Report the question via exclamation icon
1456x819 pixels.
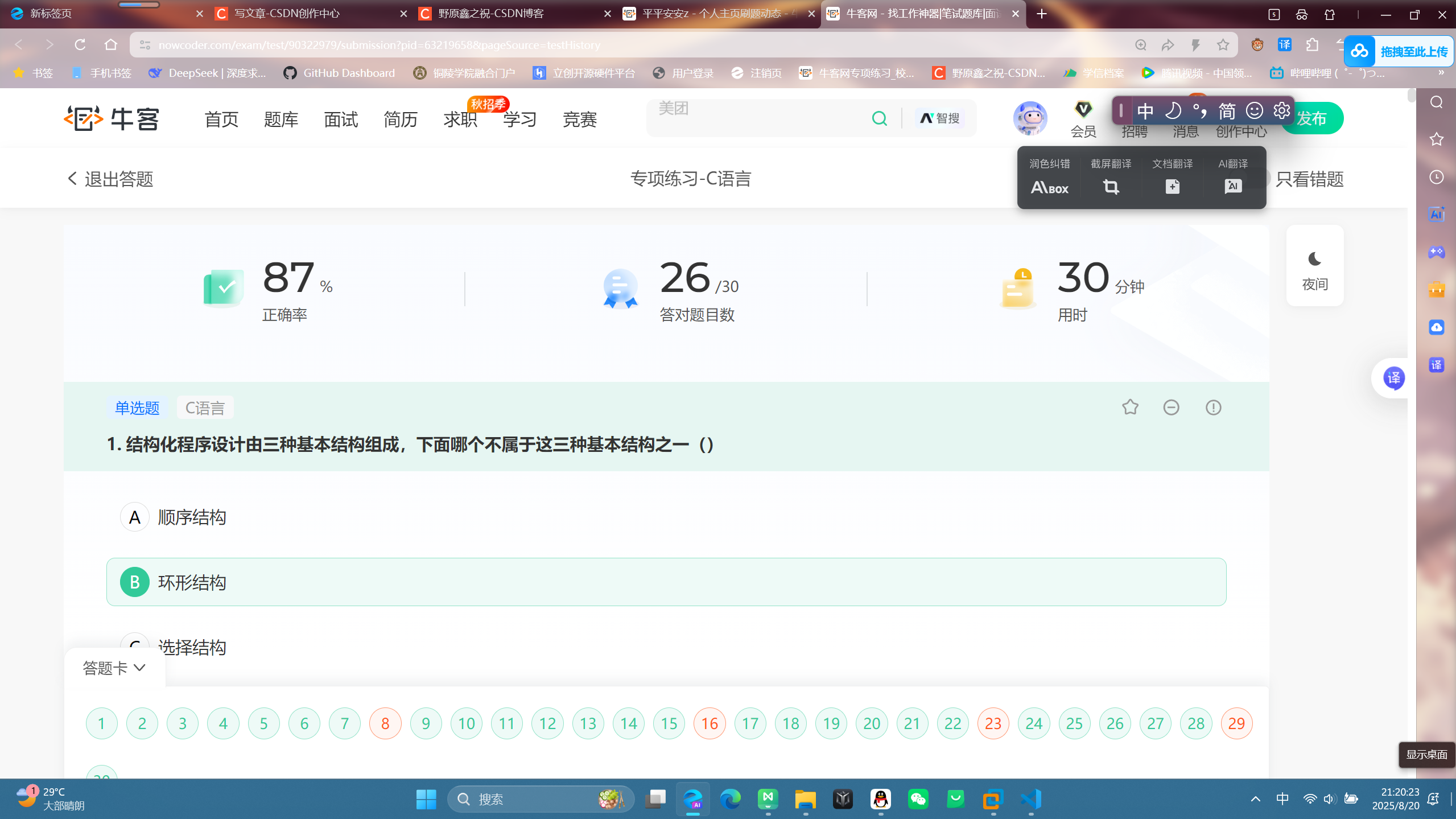pos(1213,408)
